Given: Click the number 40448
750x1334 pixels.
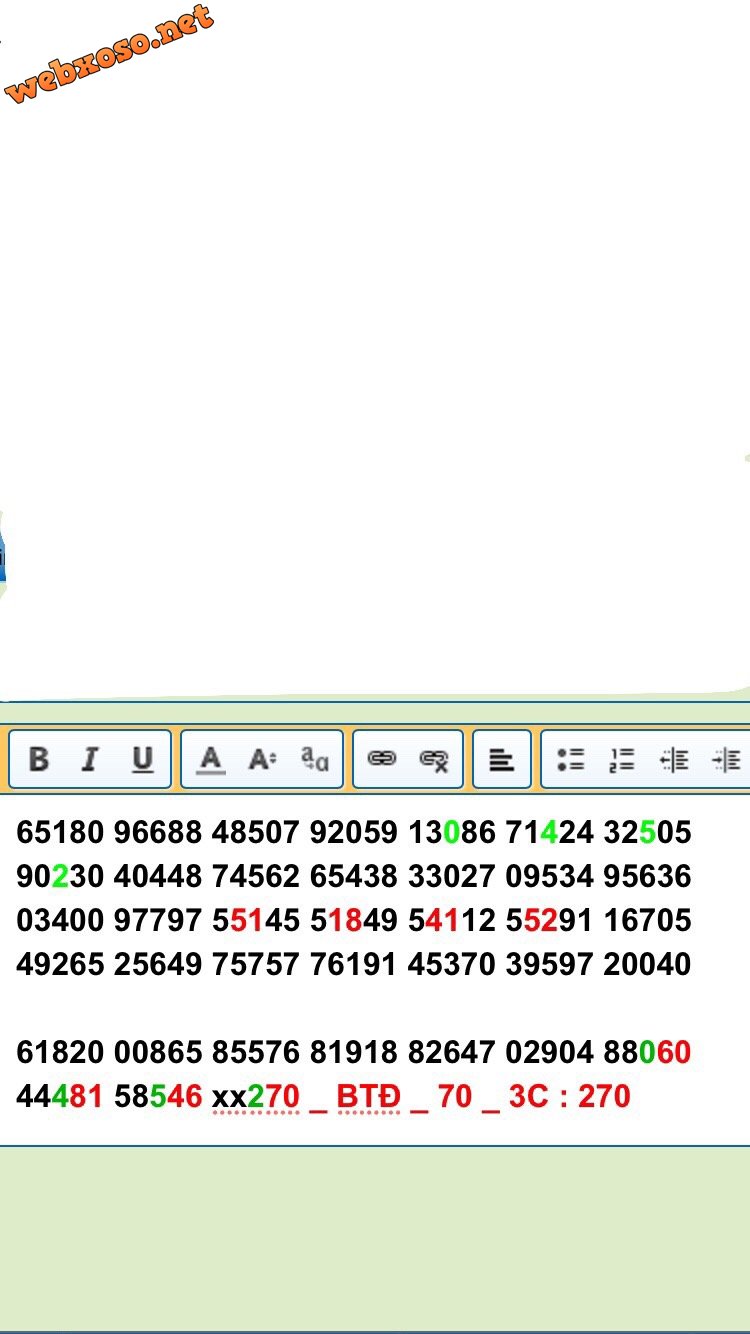Looking at the screenshot, I should pos(158,876).
